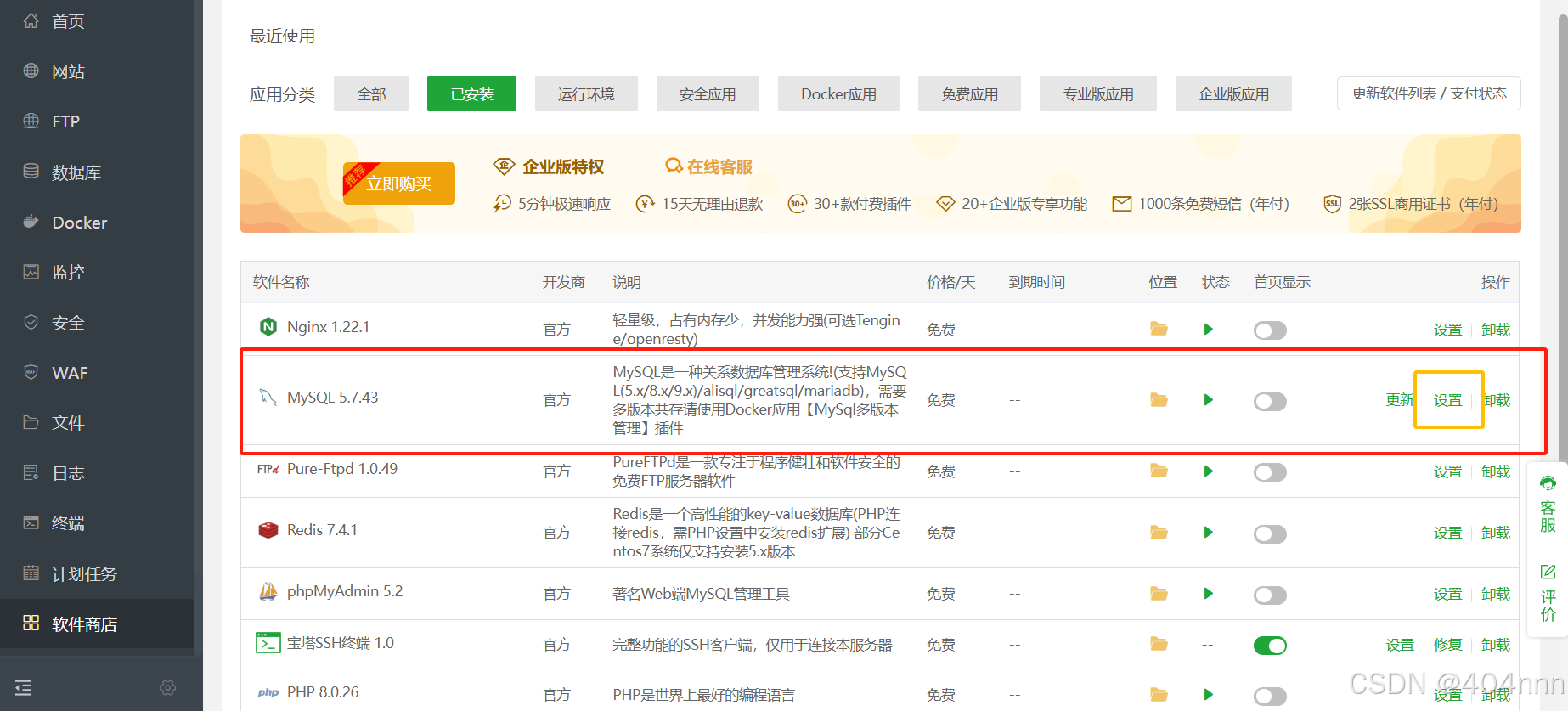Click Nginx running status play icon

click(1208, 329)
